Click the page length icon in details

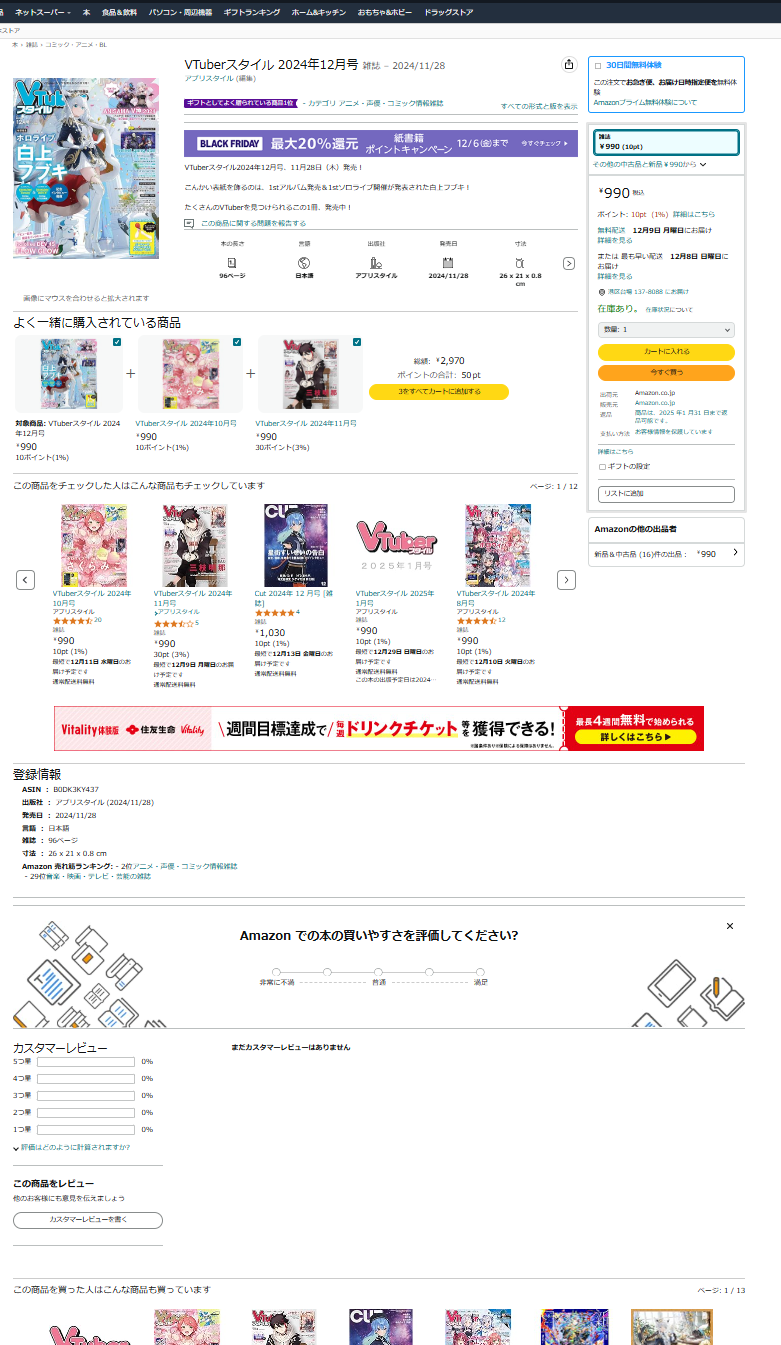point(232,262)
